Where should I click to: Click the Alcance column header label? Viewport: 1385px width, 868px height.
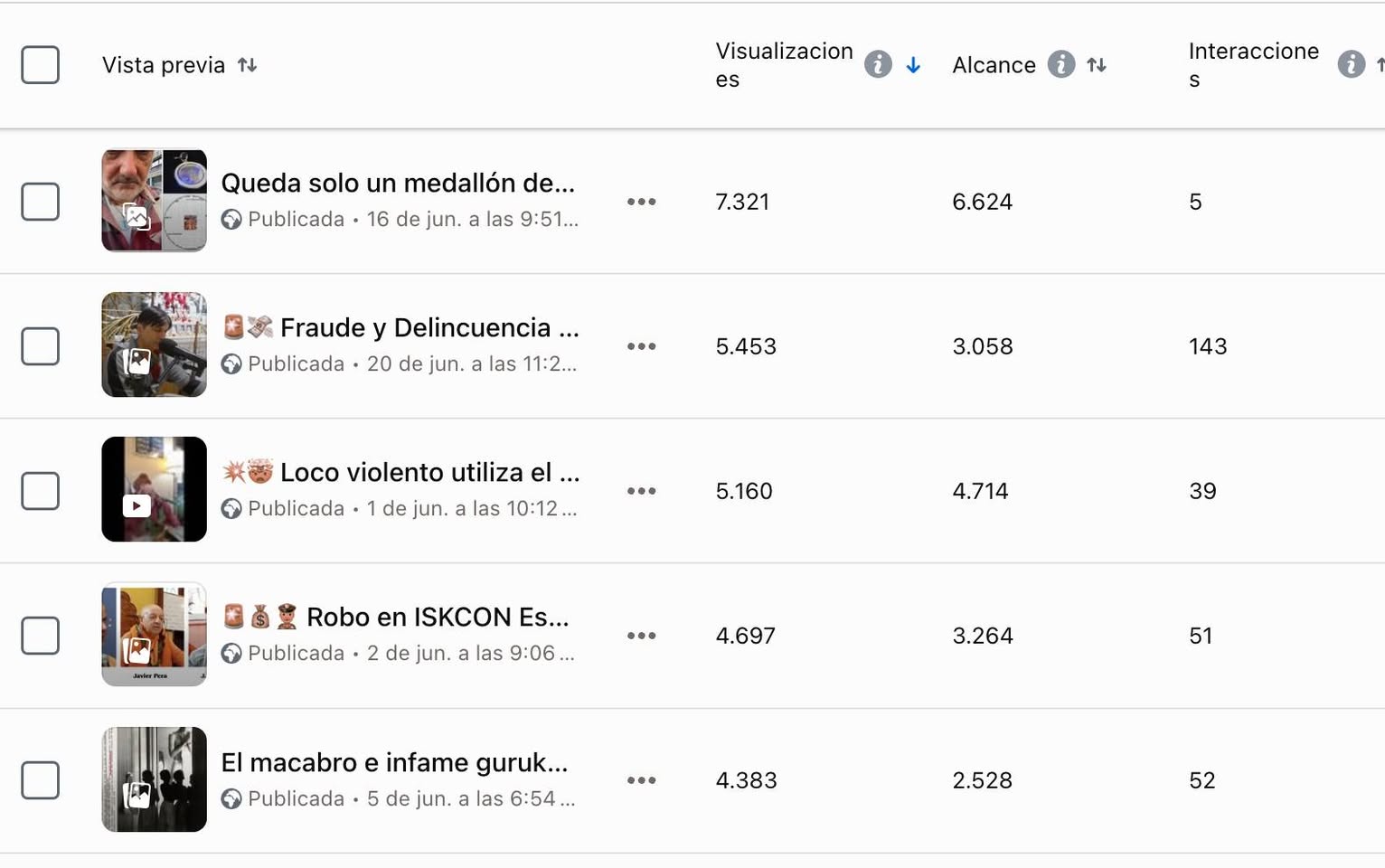[994, 65]
